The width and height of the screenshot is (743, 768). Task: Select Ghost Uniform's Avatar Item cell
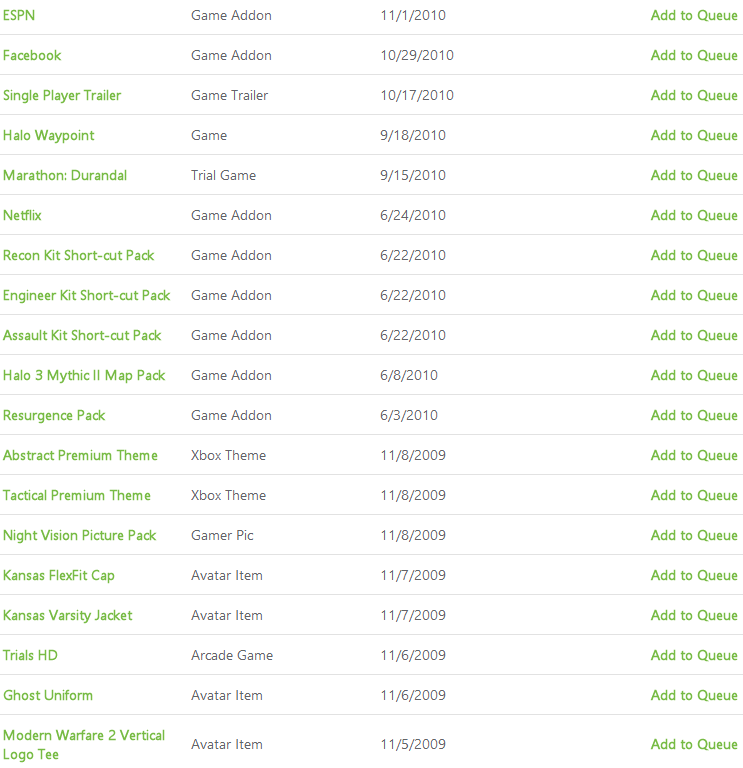(227, 696)
